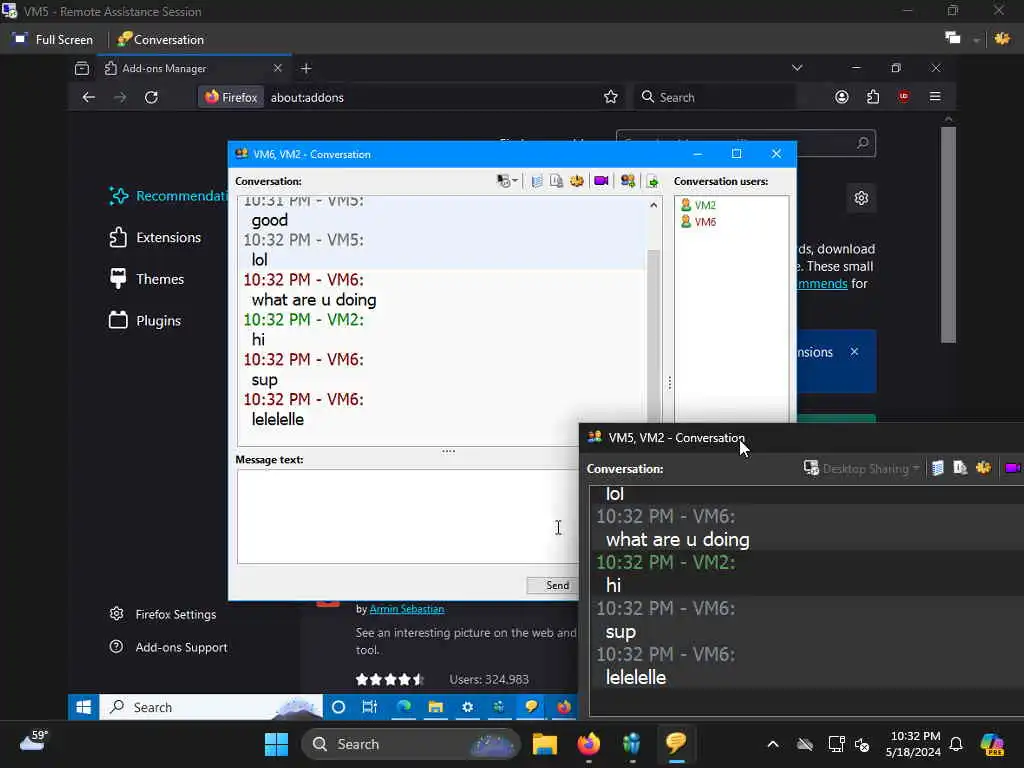Bookmark the page with the star icon
Viewport: 1024px width, 768px height.
611,97
